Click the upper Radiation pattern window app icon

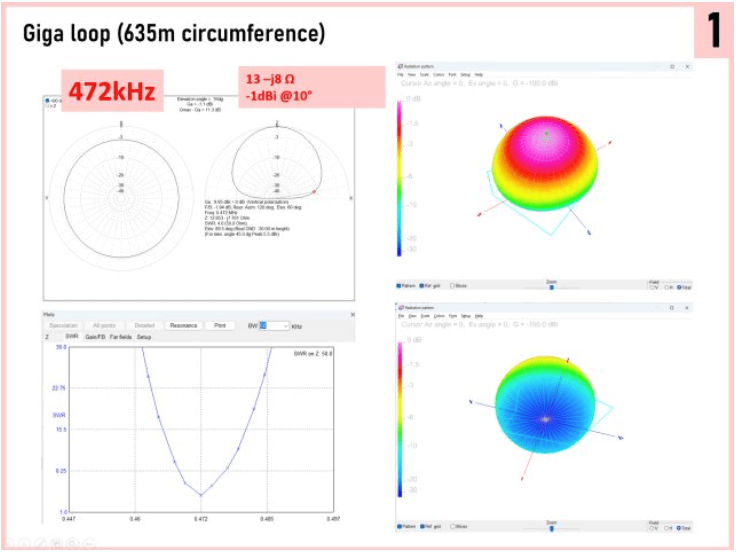[400, 66]
